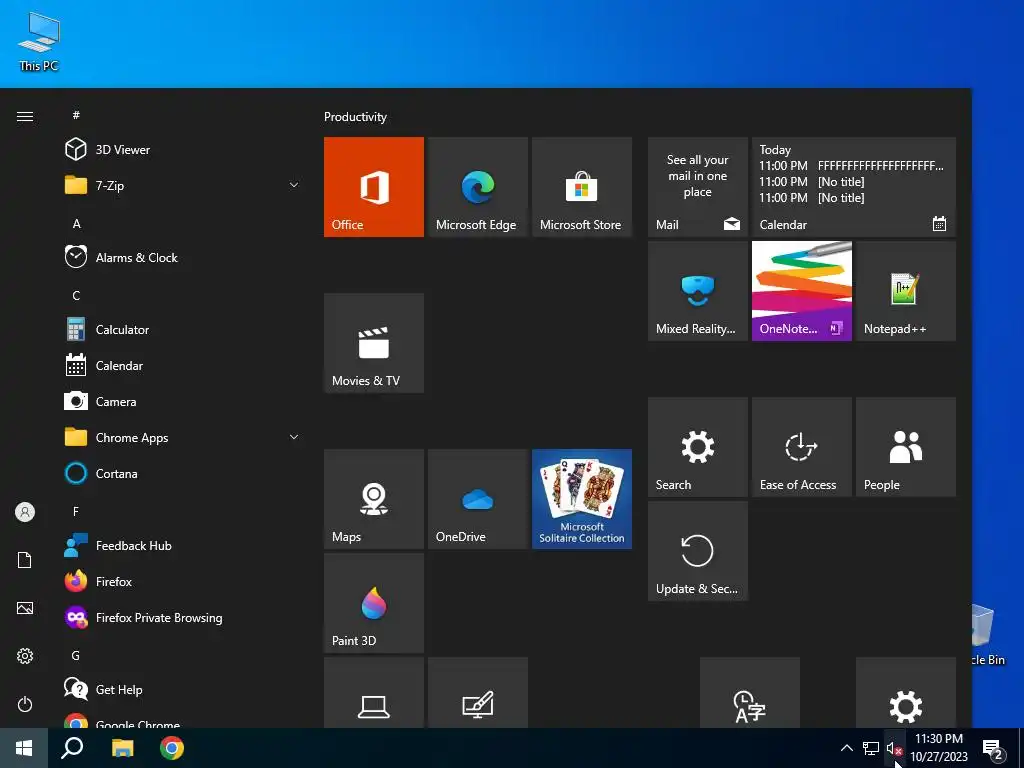Open Feedback Hub from app list

182,545
